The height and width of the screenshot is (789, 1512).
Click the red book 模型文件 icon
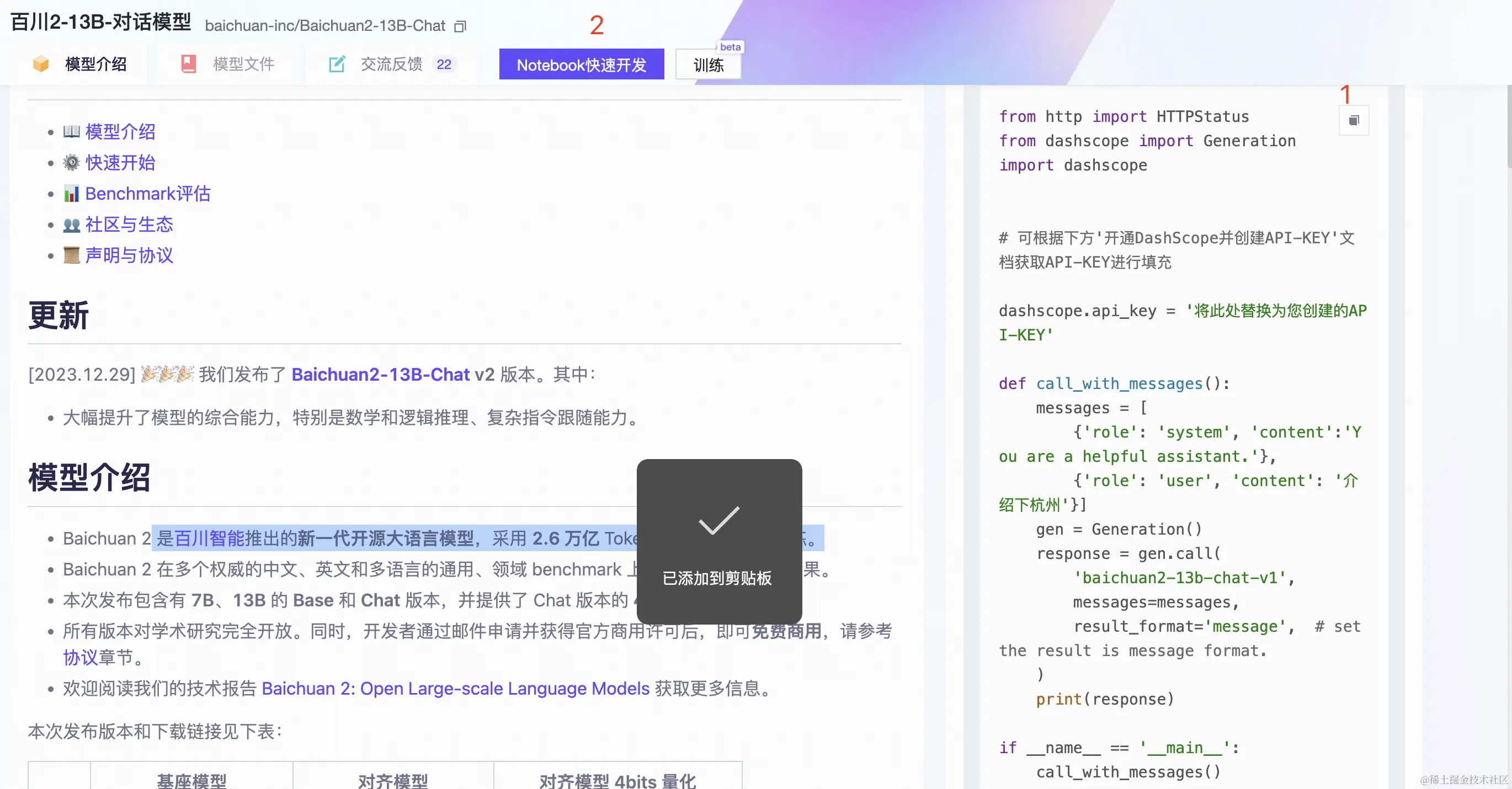pyautogui.click(x=188, y=64)
